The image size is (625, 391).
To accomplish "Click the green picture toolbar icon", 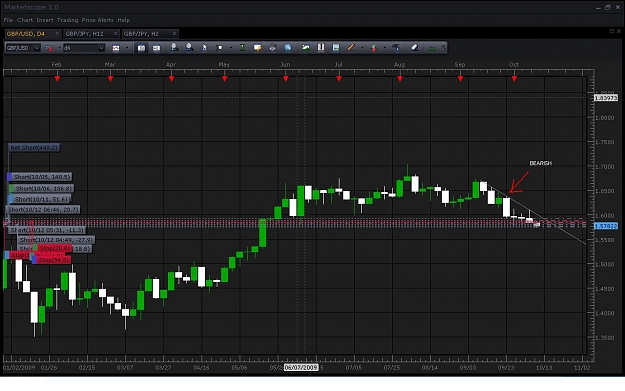I will tap(306, 48).
